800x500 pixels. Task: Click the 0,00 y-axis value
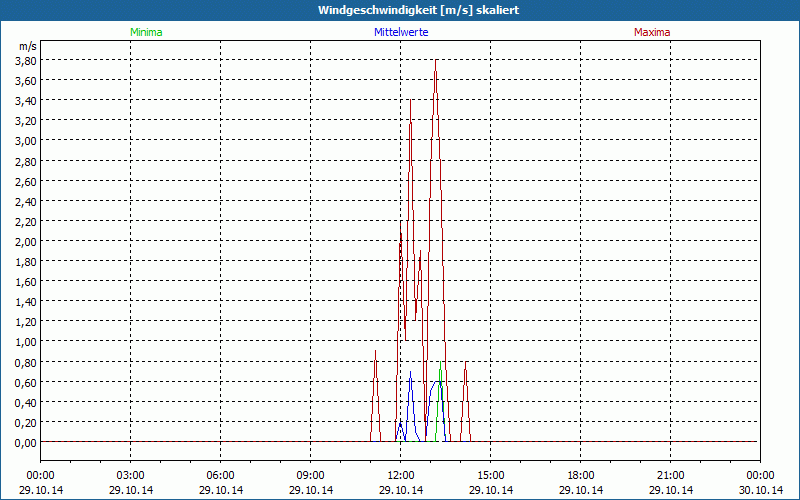point(26,442)
